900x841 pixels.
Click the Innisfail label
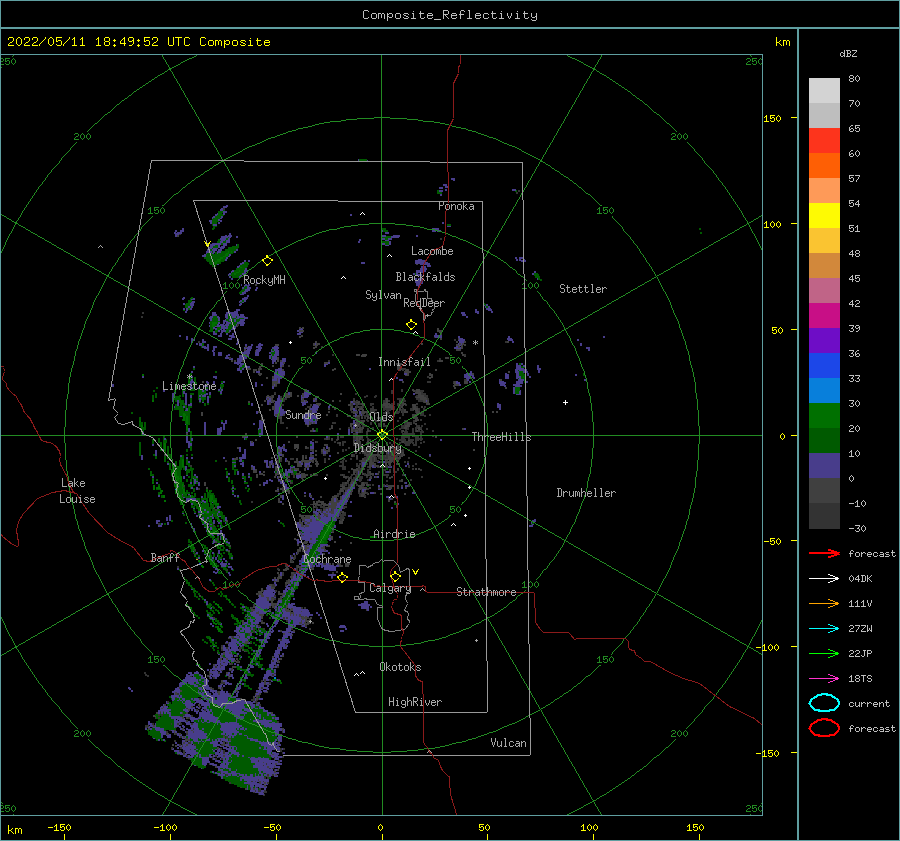tap(404, 362)
